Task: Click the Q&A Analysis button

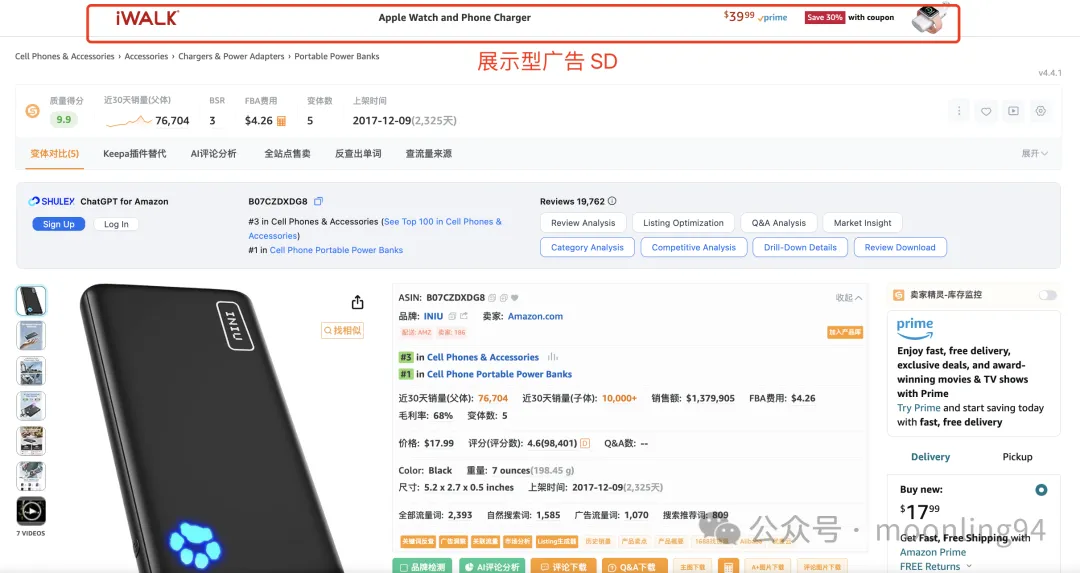Action: [778, 222]
